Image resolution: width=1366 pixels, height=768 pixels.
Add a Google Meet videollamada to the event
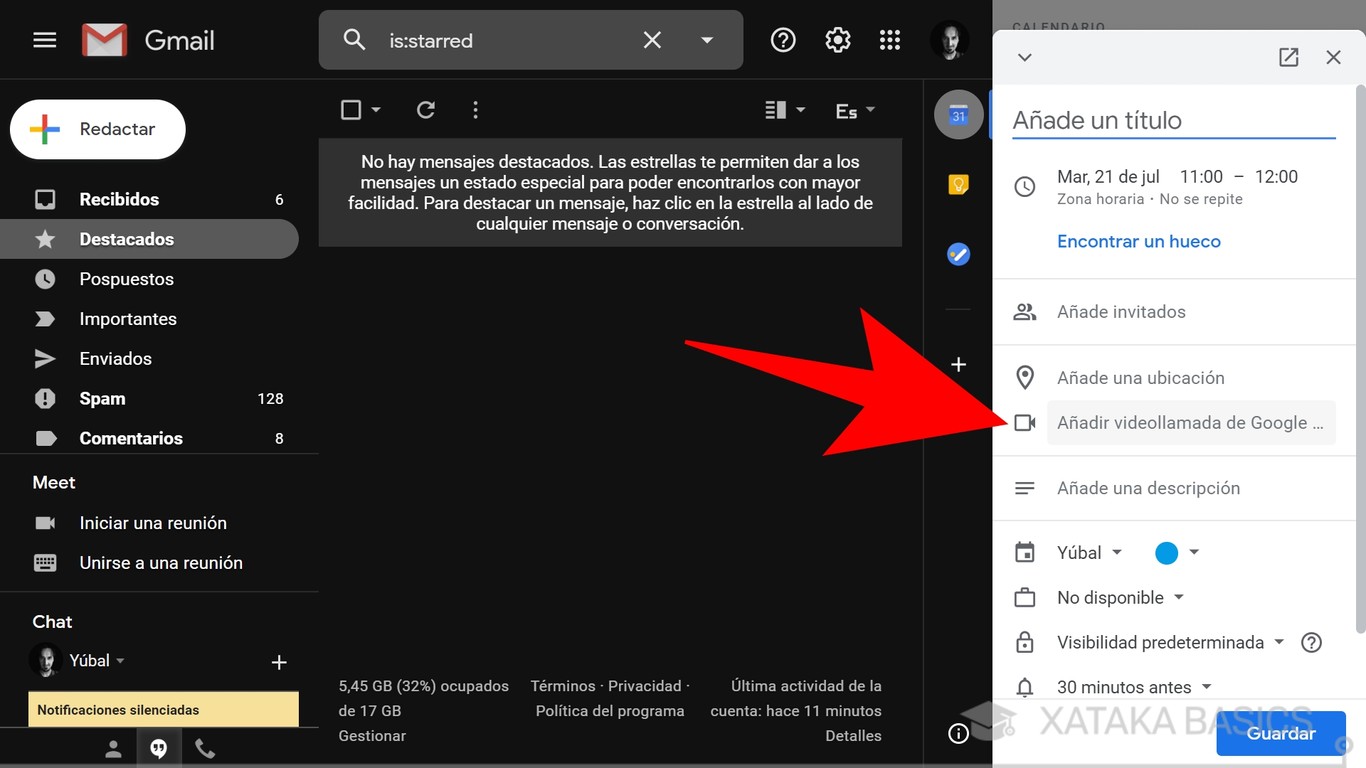(1190, 422)
